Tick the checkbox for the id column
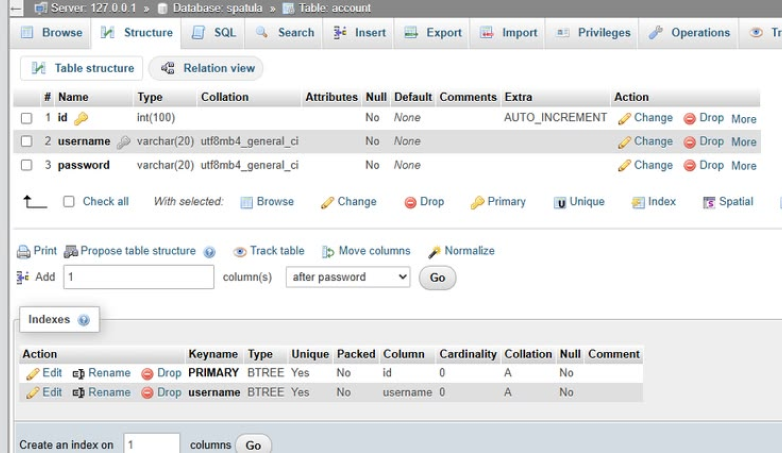The height and width of the screenshot is (453, 782). pos(26,118)
